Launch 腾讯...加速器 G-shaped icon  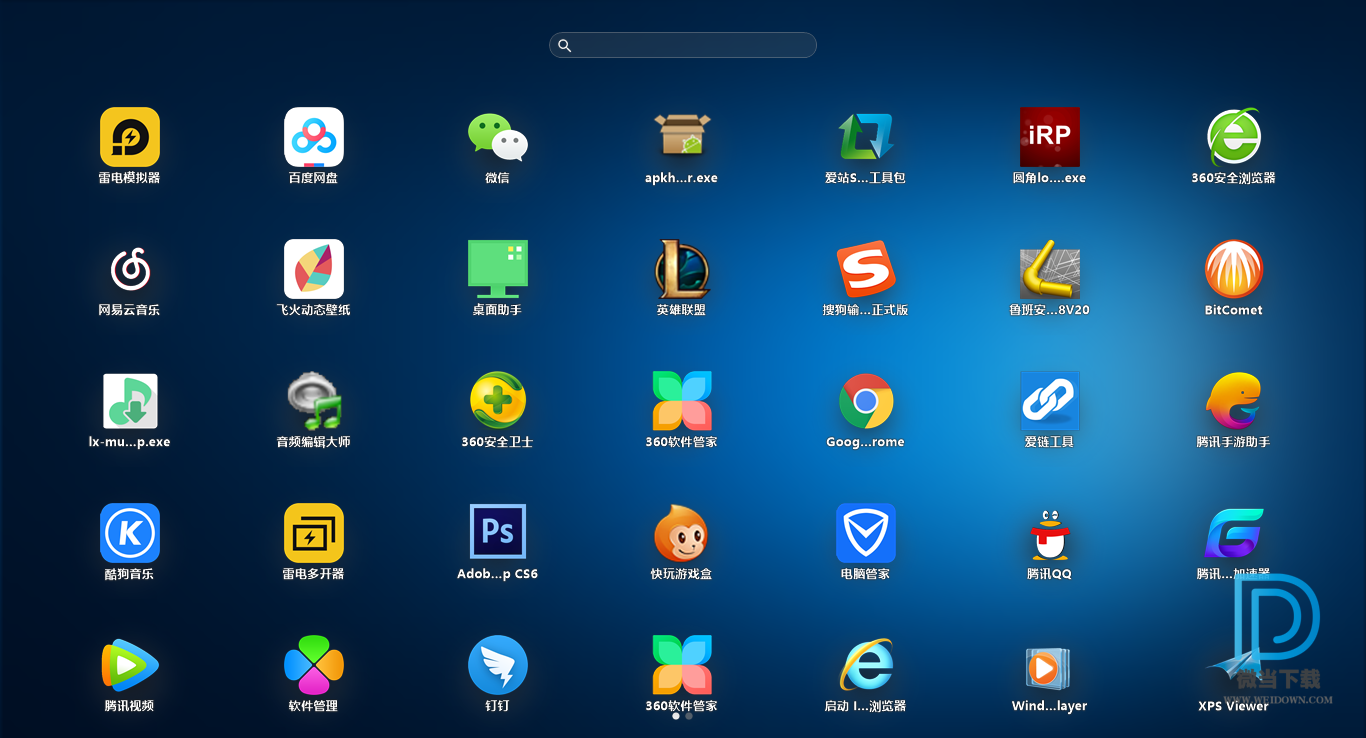click(x=1234, y=533)
